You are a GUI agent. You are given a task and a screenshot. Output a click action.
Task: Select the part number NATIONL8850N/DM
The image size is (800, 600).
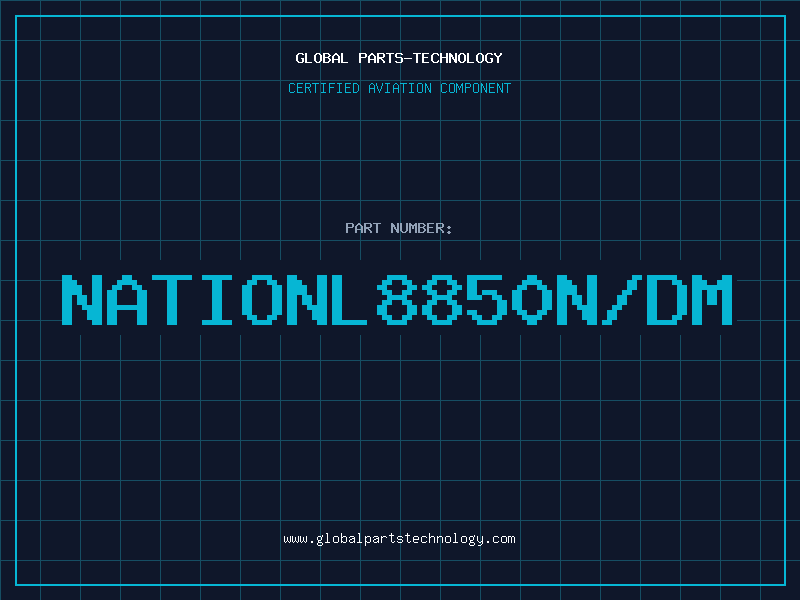(397, 299)
